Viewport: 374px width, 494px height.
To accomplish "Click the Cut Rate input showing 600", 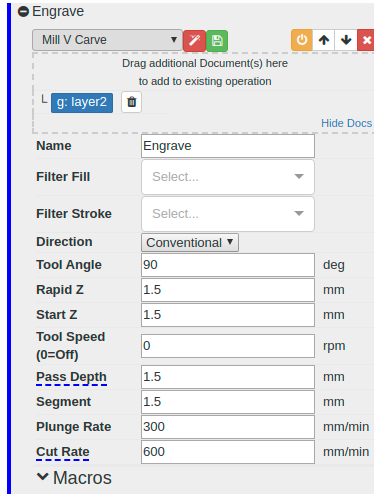I will [228, 452].
